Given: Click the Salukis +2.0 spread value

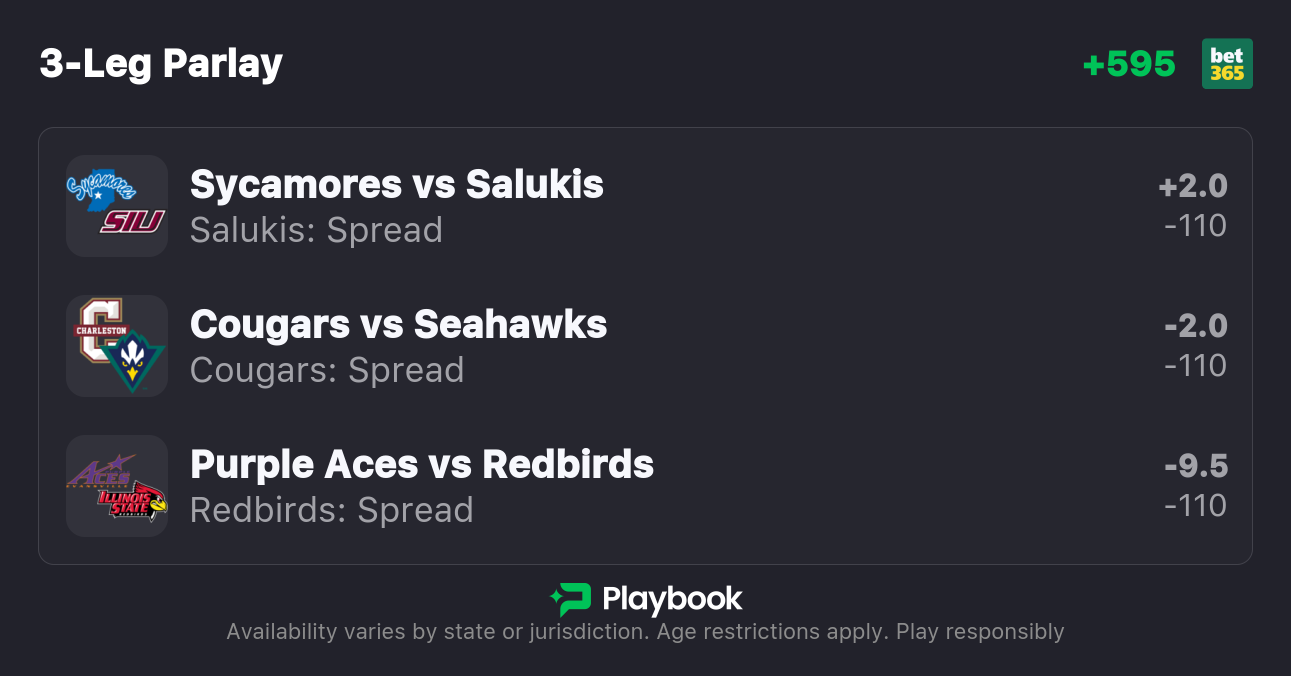Looking at the screenshot, I should (1193, 186).
